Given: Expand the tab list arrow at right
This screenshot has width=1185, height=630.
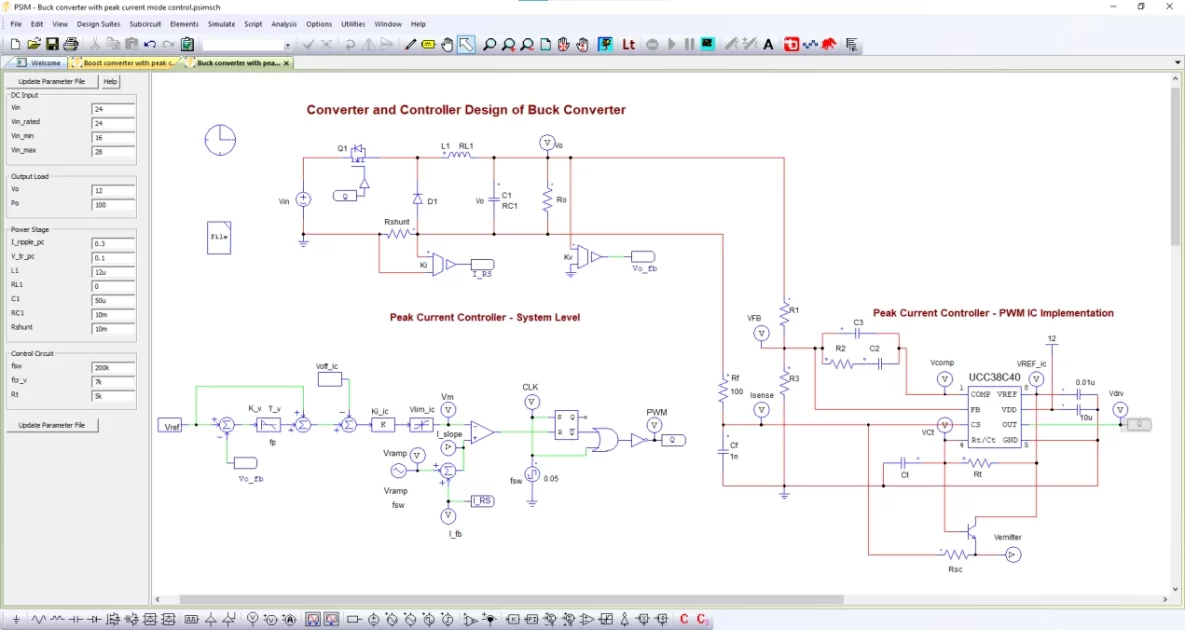Looking at the screenshot, I should pyautogui.click(x=1177, y=62).
